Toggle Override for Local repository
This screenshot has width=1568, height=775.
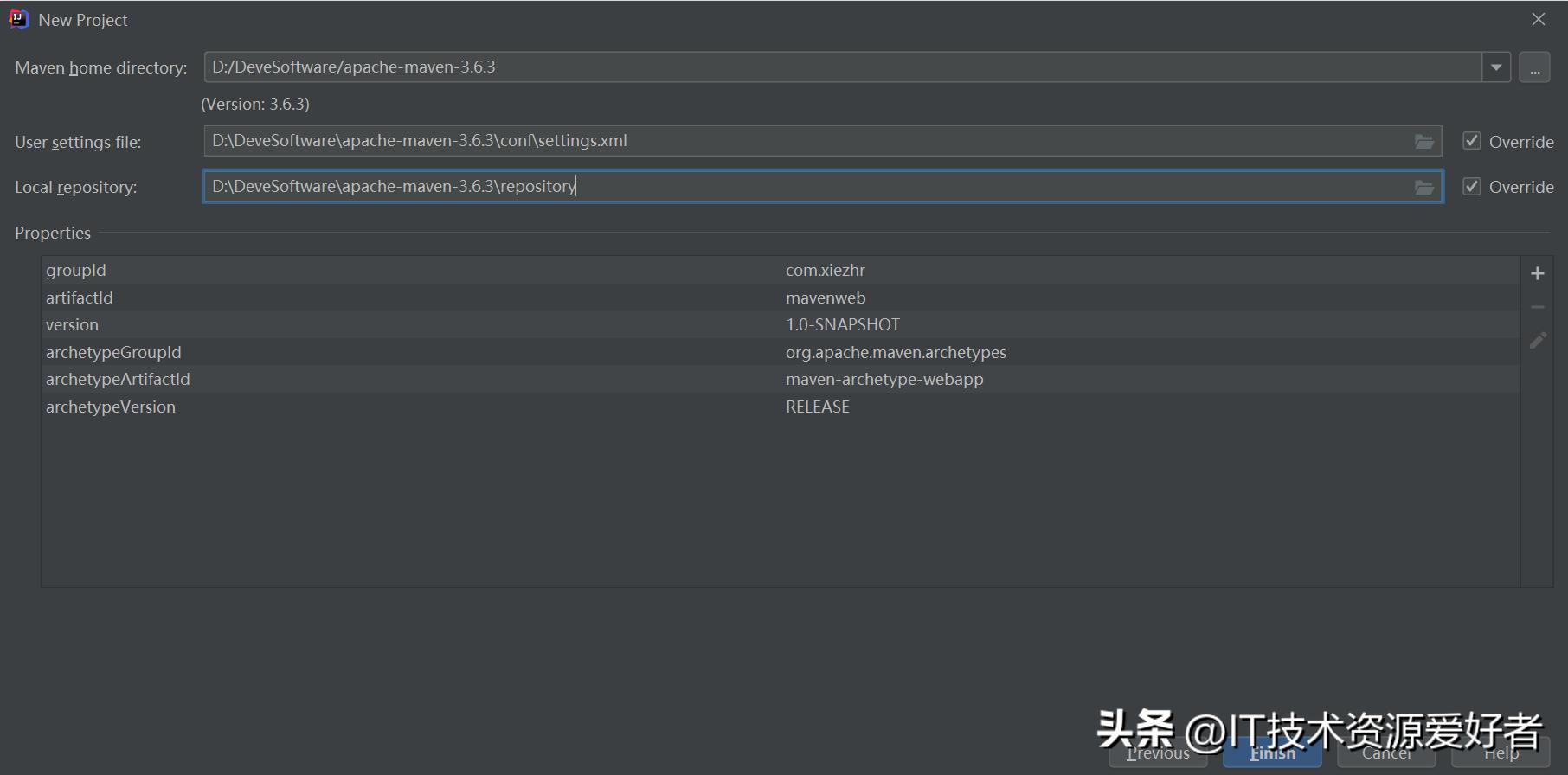click(x=1471, y=186)
